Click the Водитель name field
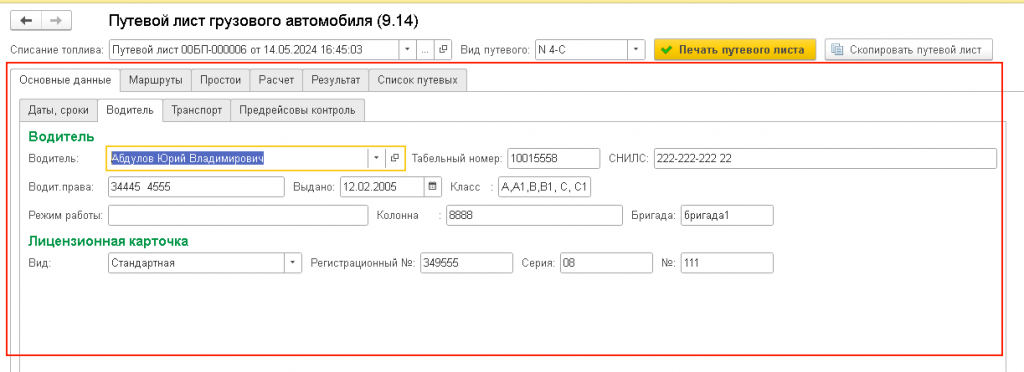 [x=238, y=158]
